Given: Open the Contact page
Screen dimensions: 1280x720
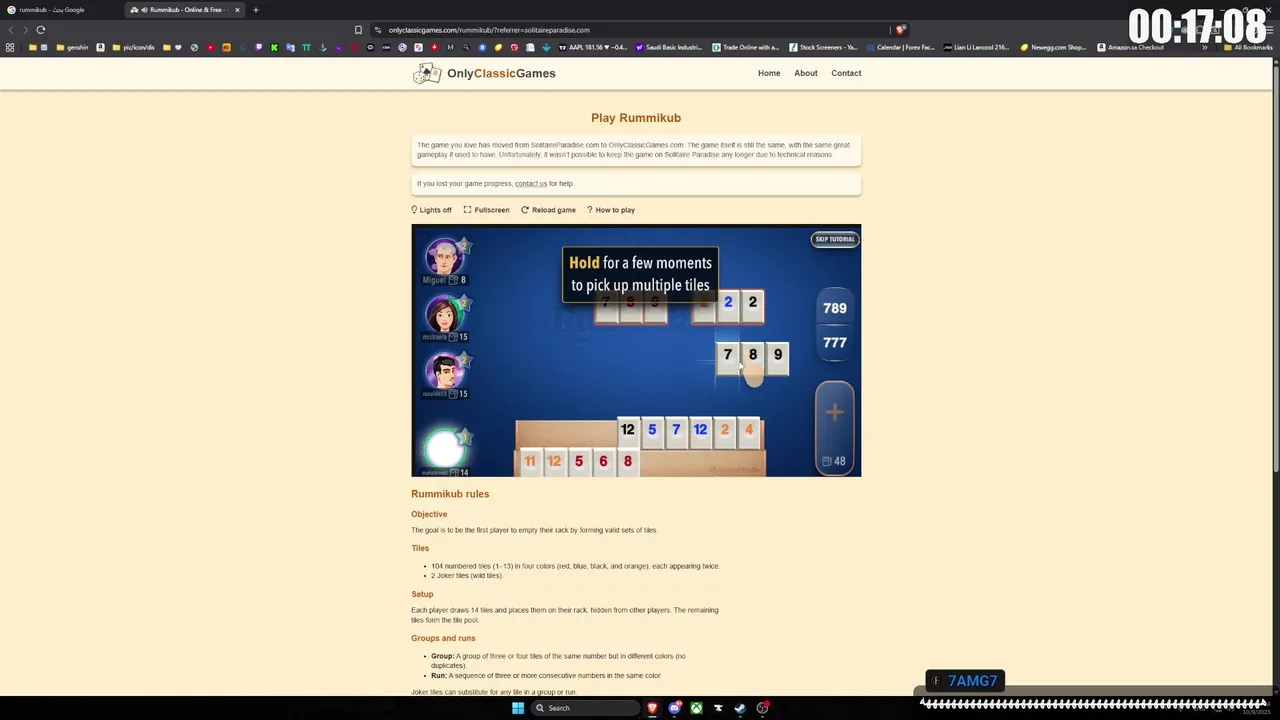Looking at the screenshot, I should click(x=846, y=73).
